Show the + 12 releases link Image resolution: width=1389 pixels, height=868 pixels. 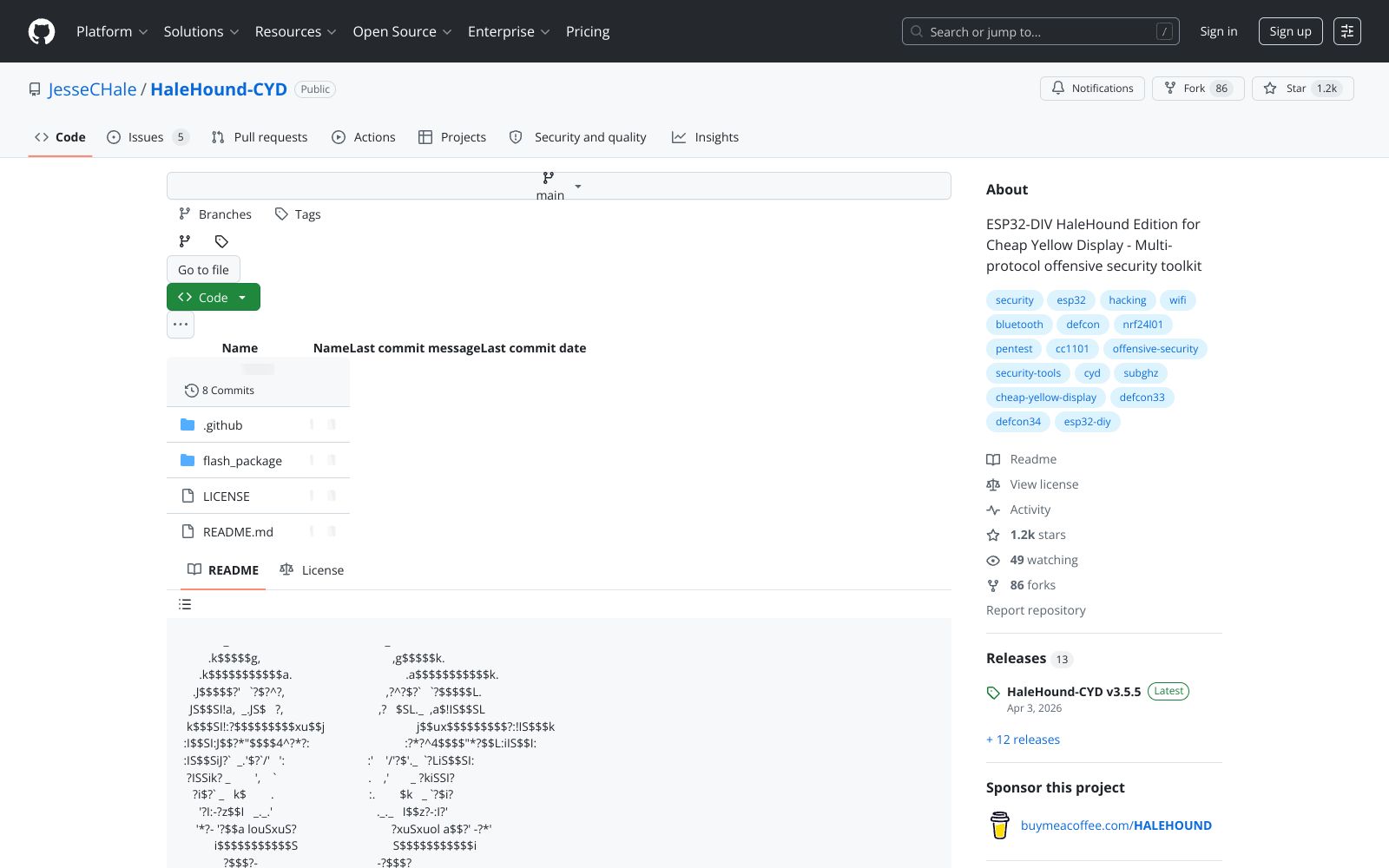pos(1023,740)
